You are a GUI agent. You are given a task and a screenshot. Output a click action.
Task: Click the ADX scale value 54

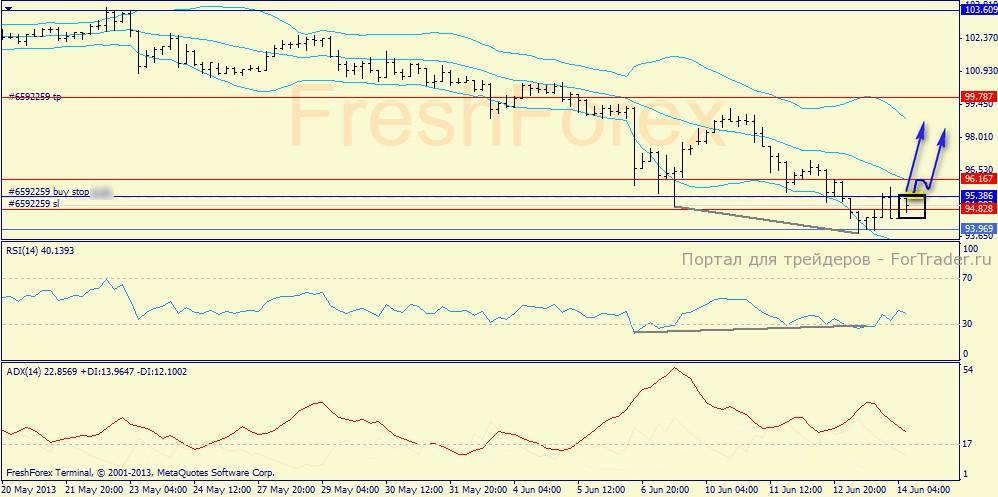969,370
